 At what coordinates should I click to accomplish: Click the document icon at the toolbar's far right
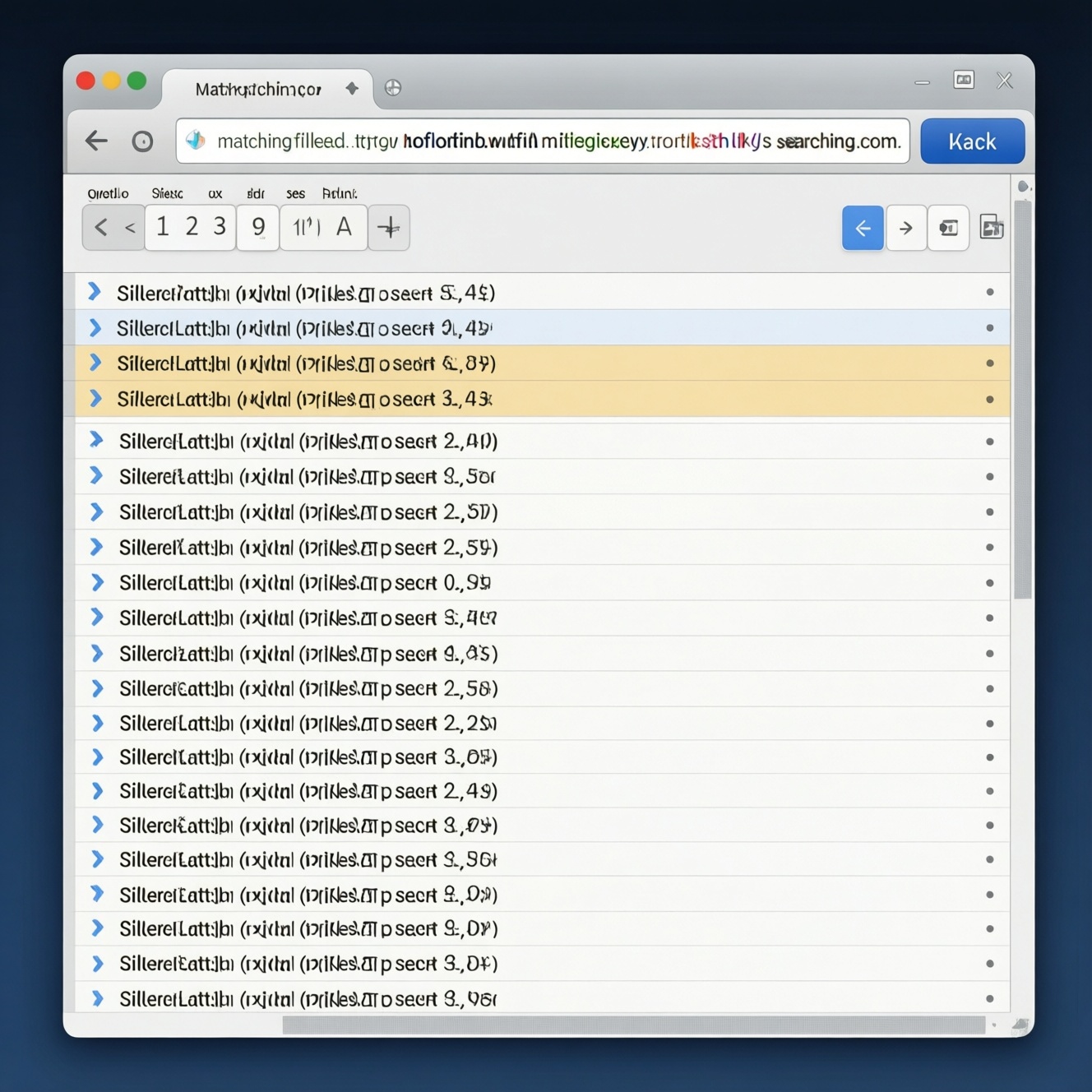[992, 227]
